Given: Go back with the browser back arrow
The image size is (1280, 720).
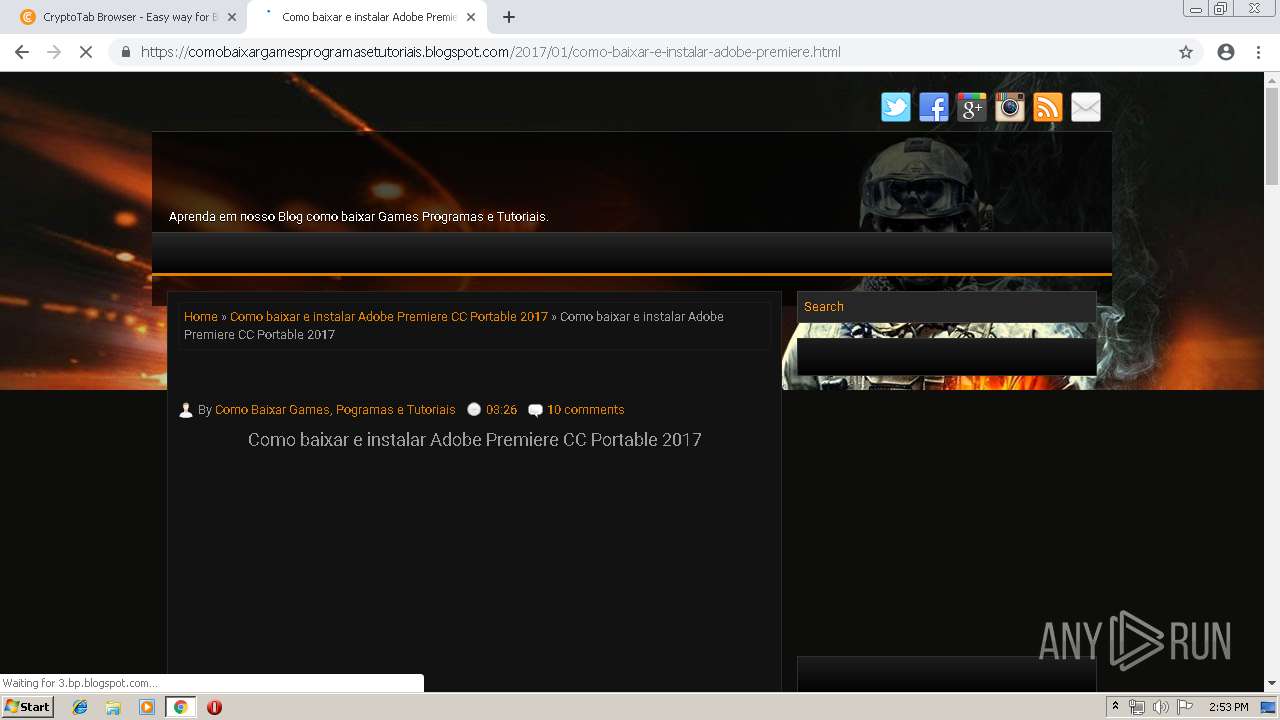Looking at the screenshot, I should (x=22, y=52).
